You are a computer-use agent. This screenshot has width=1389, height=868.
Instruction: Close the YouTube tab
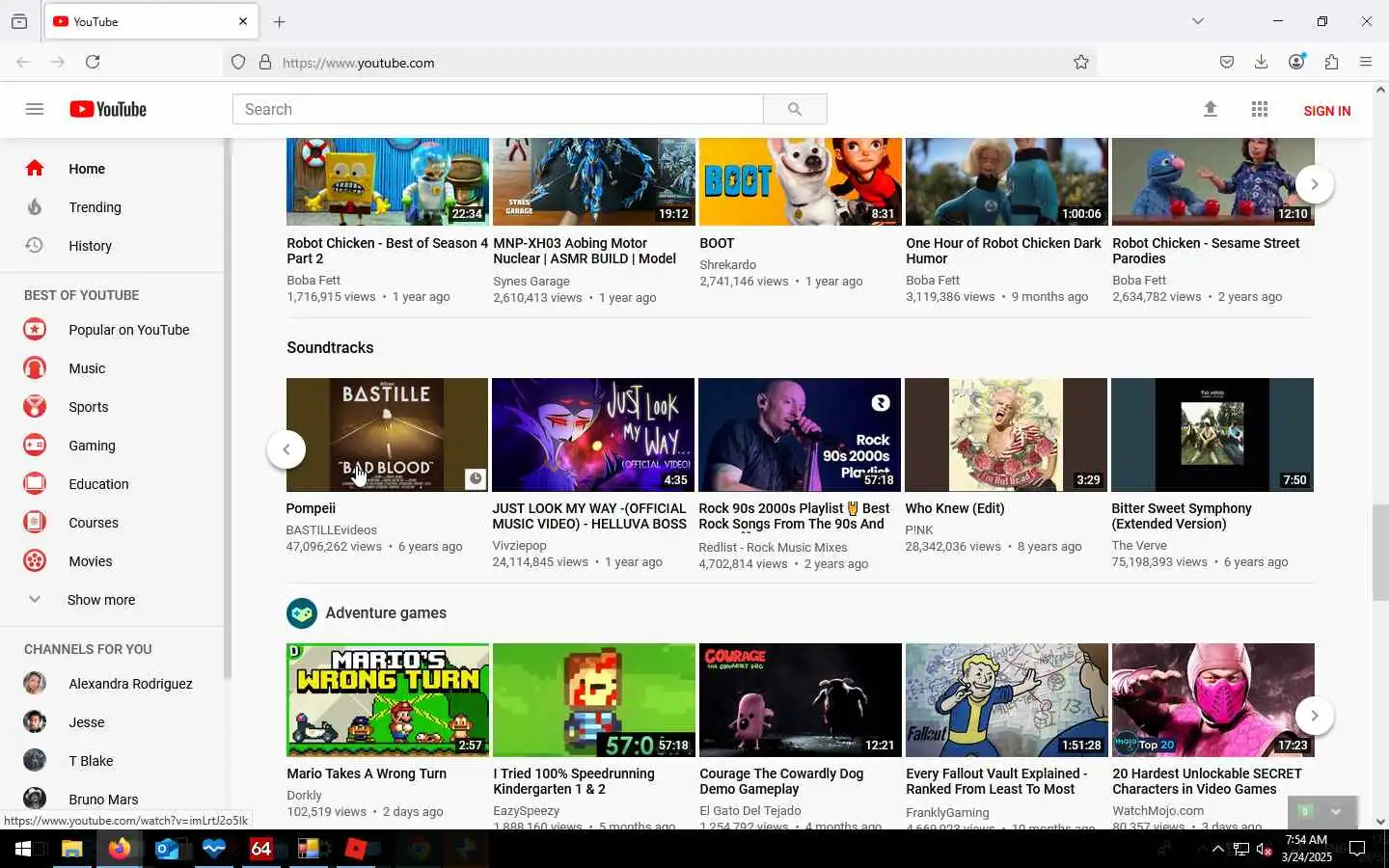click(243, 21)
